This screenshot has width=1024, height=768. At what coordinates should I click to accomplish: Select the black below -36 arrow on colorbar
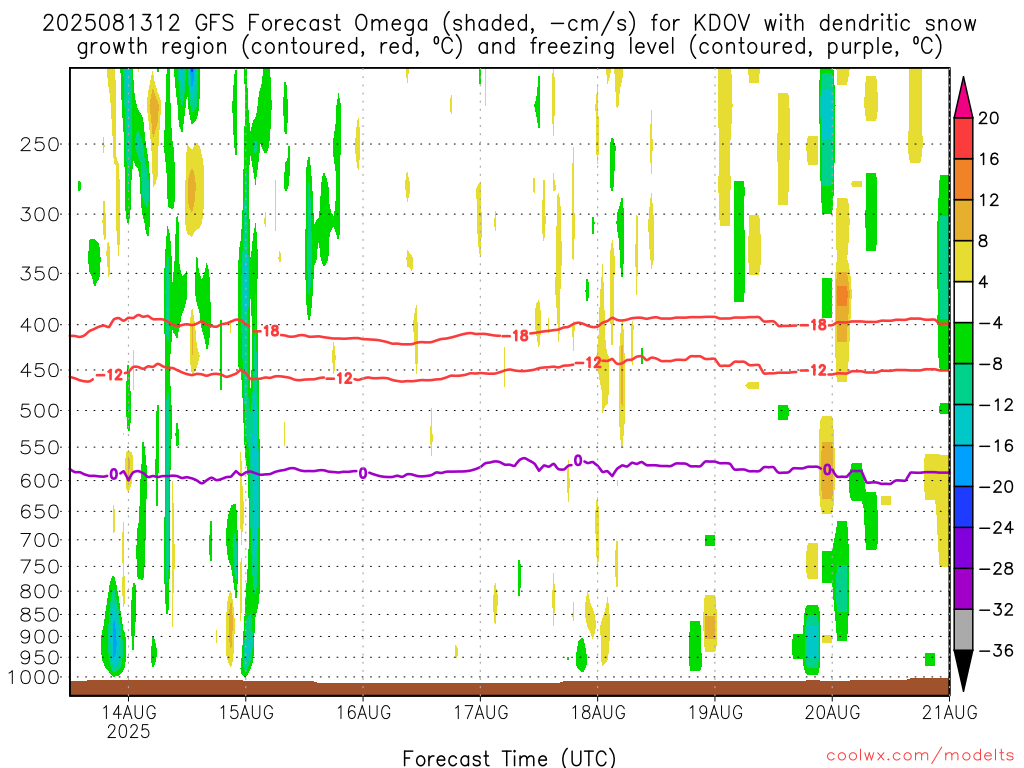[963, 671]
